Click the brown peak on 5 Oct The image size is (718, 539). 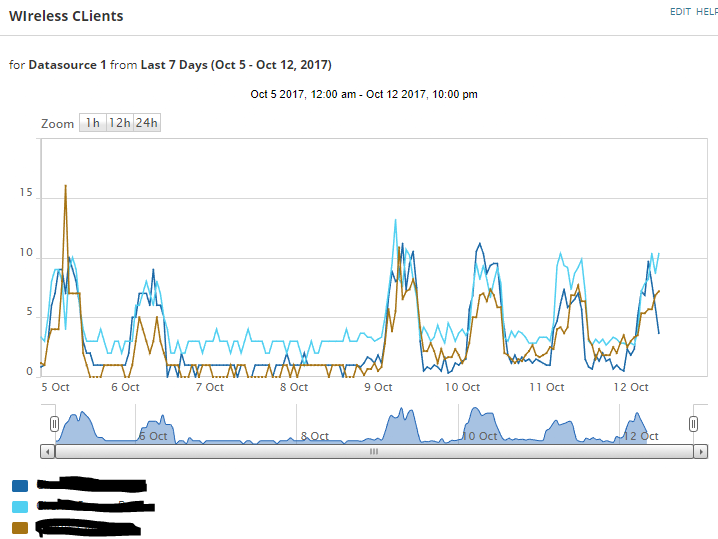tap(65, 186)
